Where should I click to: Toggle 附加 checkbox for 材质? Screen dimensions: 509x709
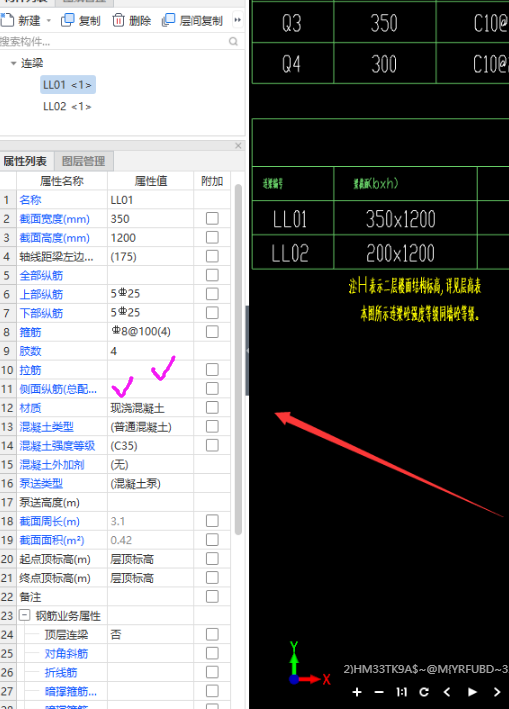click(212, 407)
